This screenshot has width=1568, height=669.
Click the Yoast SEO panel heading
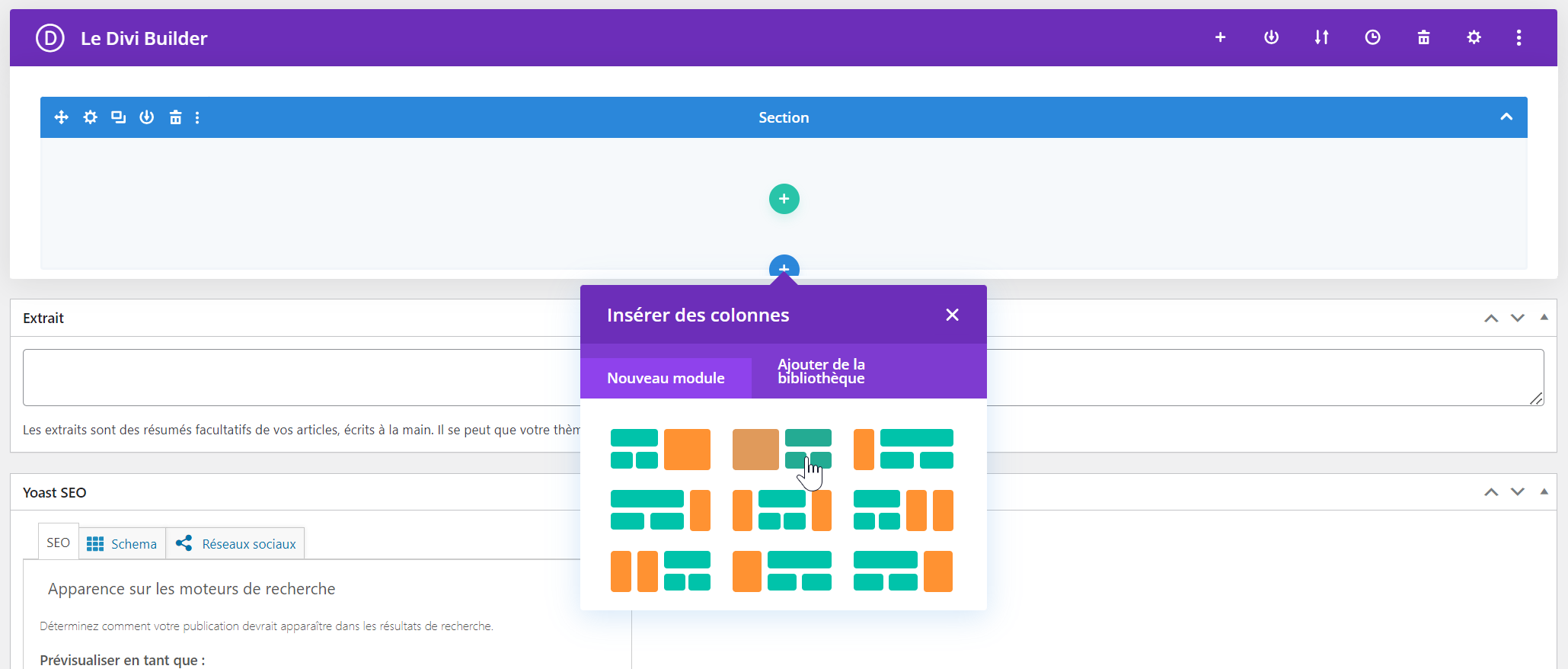click(x=55, y=492)
